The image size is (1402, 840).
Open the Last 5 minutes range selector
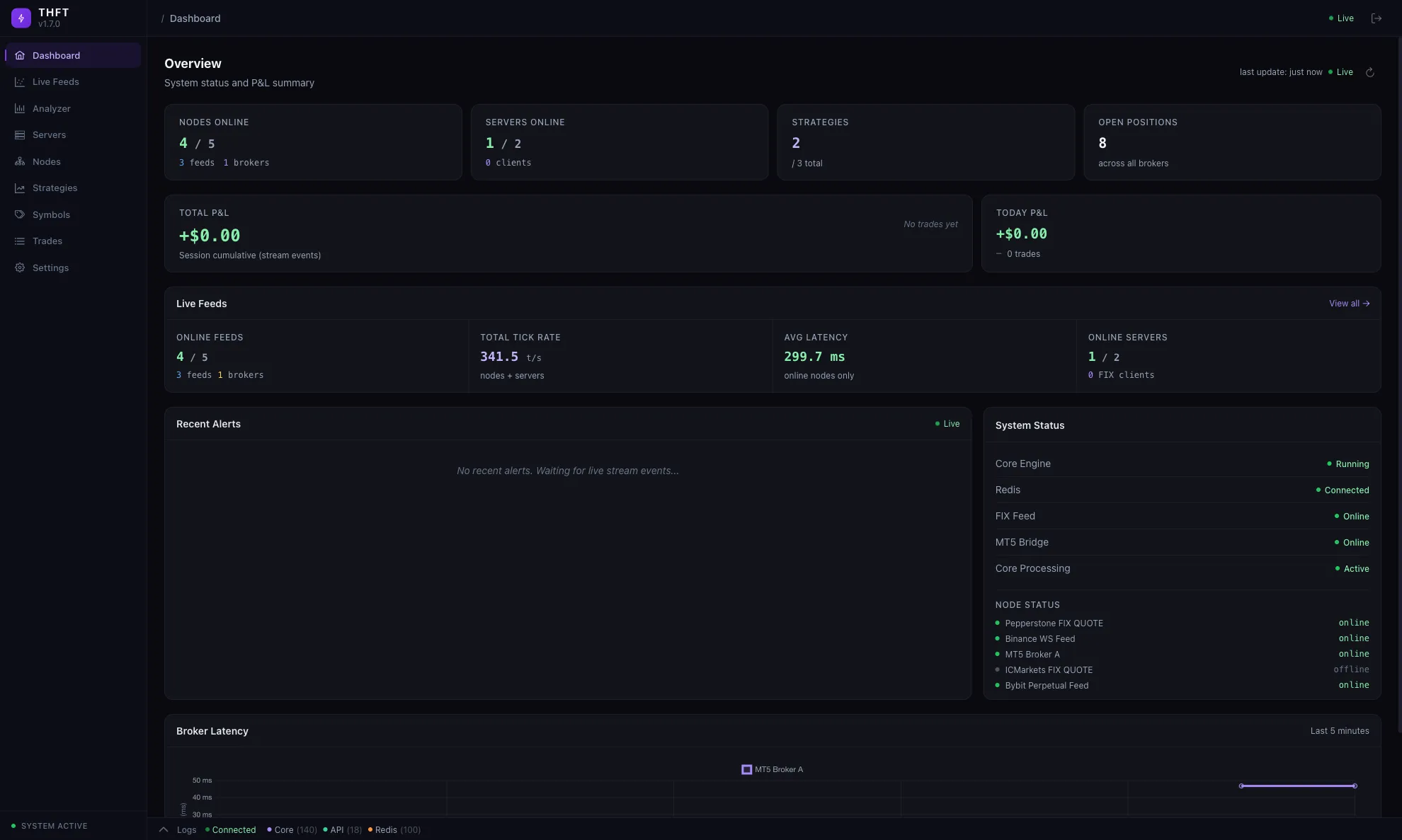coord(1339,730)
